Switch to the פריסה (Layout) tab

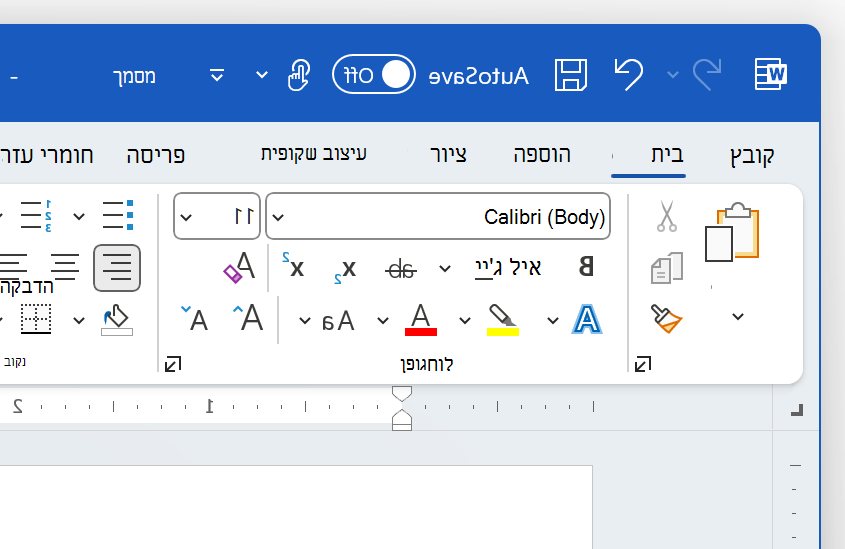(156, 155)
